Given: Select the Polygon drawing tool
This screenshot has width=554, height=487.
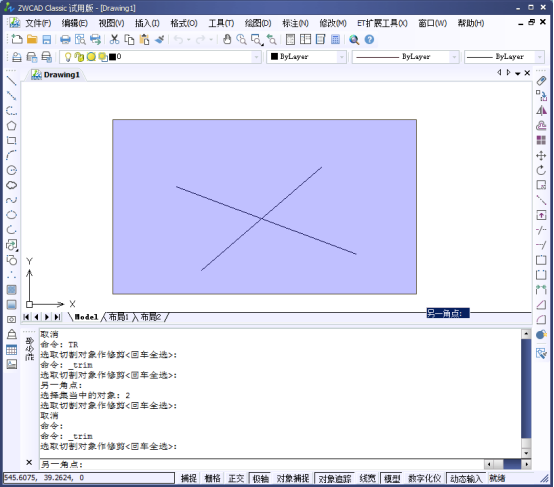Looking at the screenshot, I should click(x=11, y=125).
